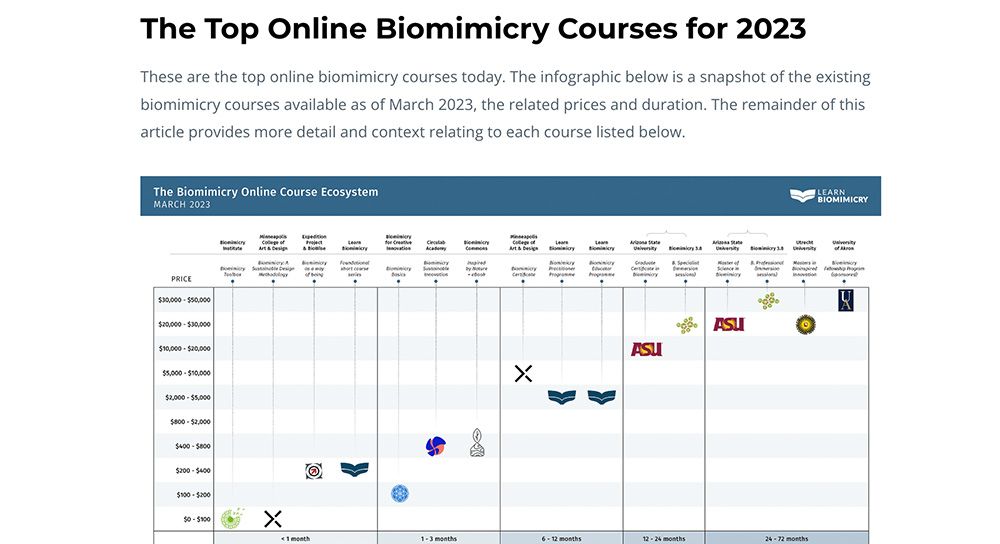Viewport: 1000px width, 544px height.
Task: Click the Learn Biomimicry Educator Programme logo
Action: 601,397
